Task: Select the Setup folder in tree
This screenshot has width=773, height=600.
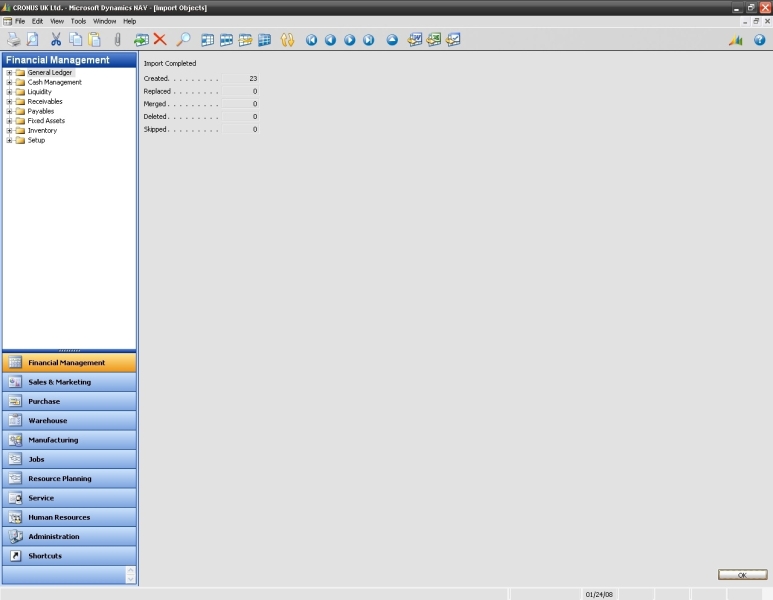Action: coord(36,141)
